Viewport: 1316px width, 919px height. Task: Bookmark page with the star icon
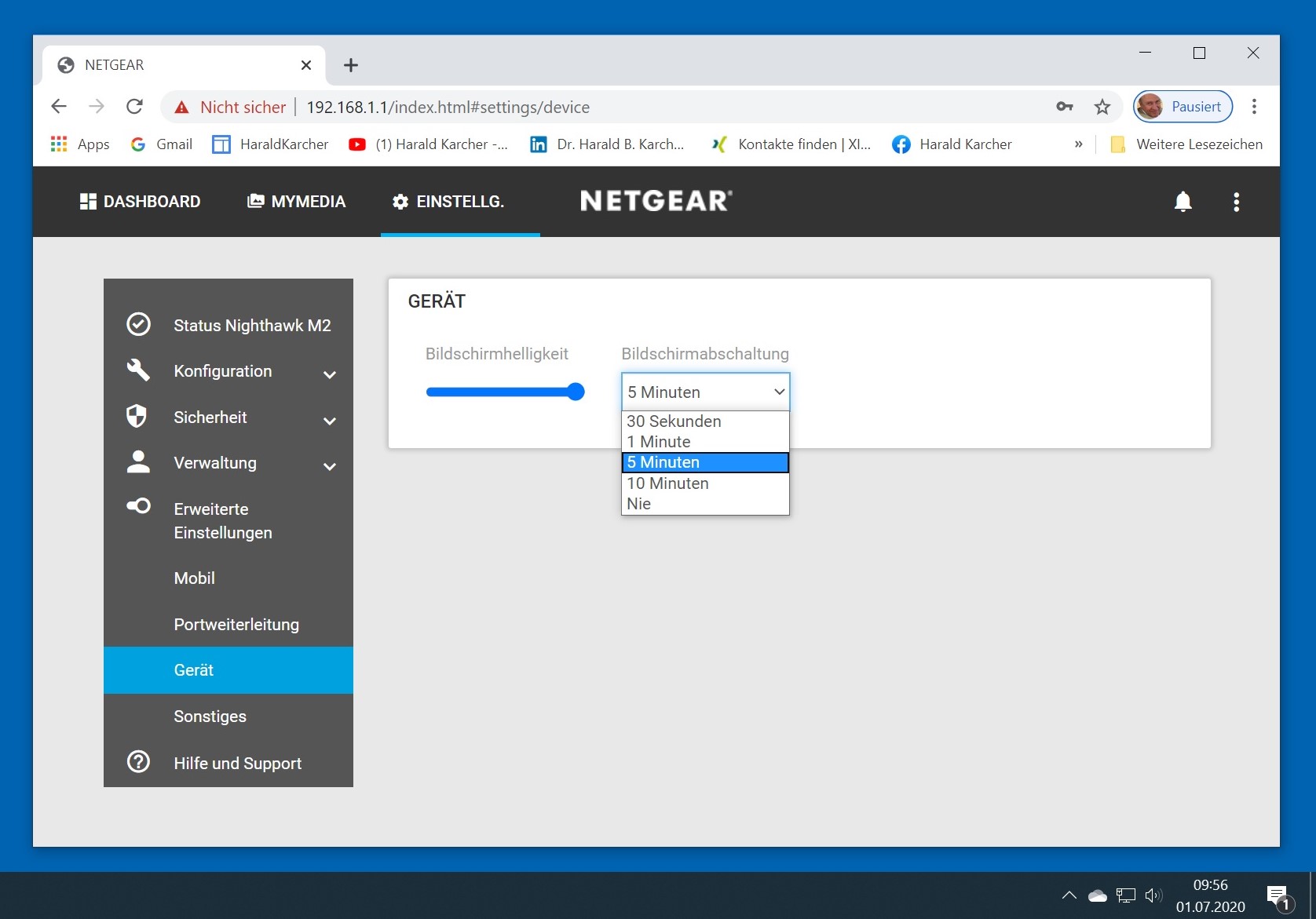[1102, 108]
